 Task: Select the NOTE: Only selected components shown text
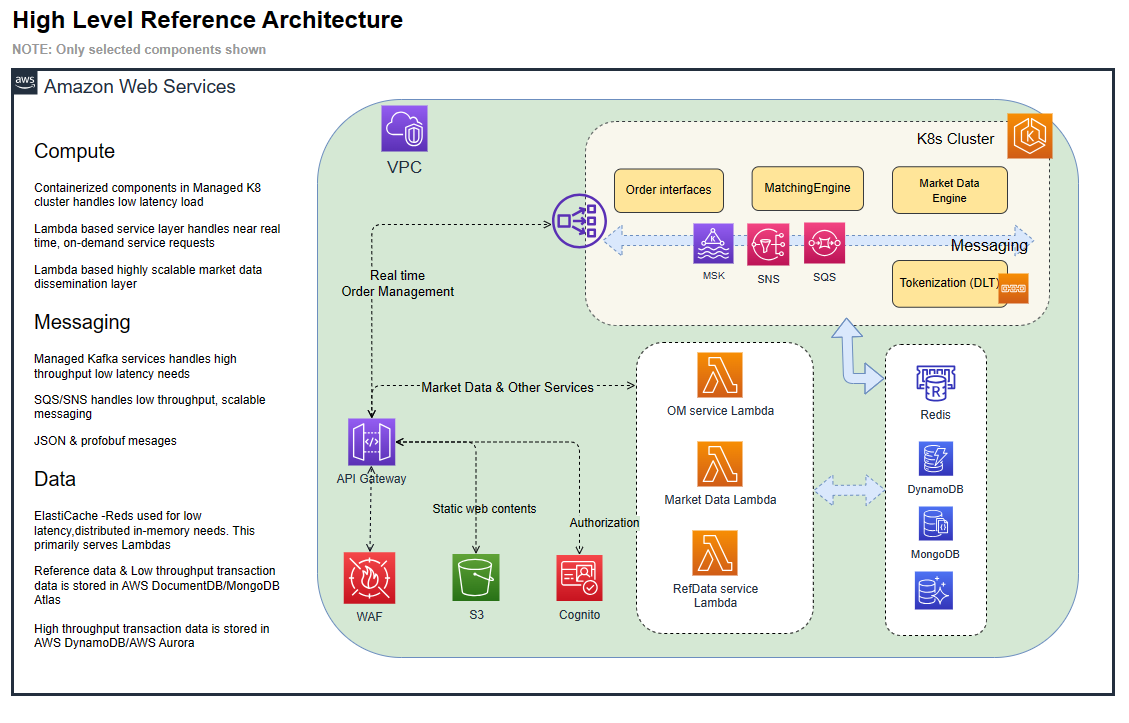coord(139,50)
